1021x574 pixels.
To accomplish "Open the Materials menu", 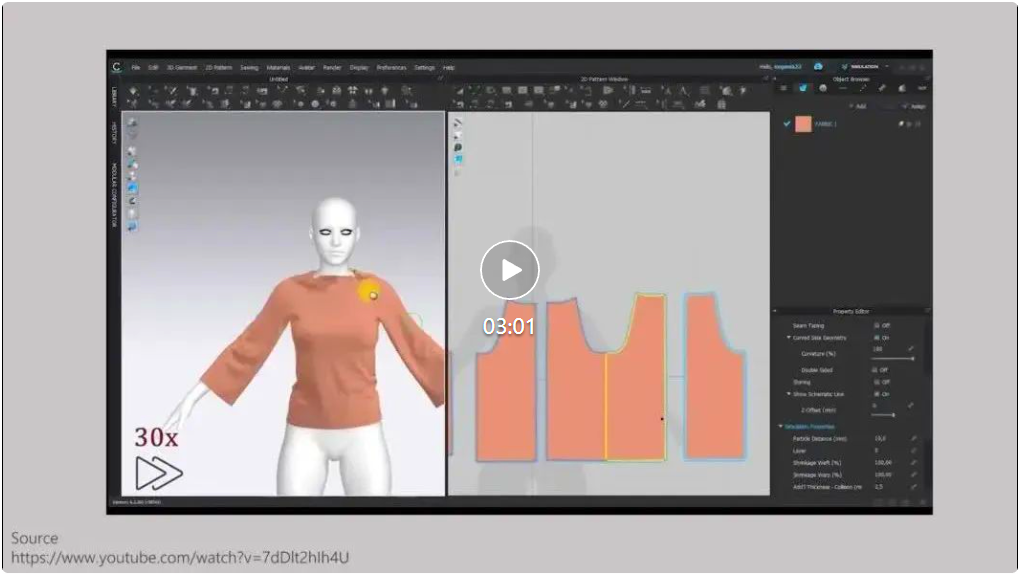I will [278, 68].
